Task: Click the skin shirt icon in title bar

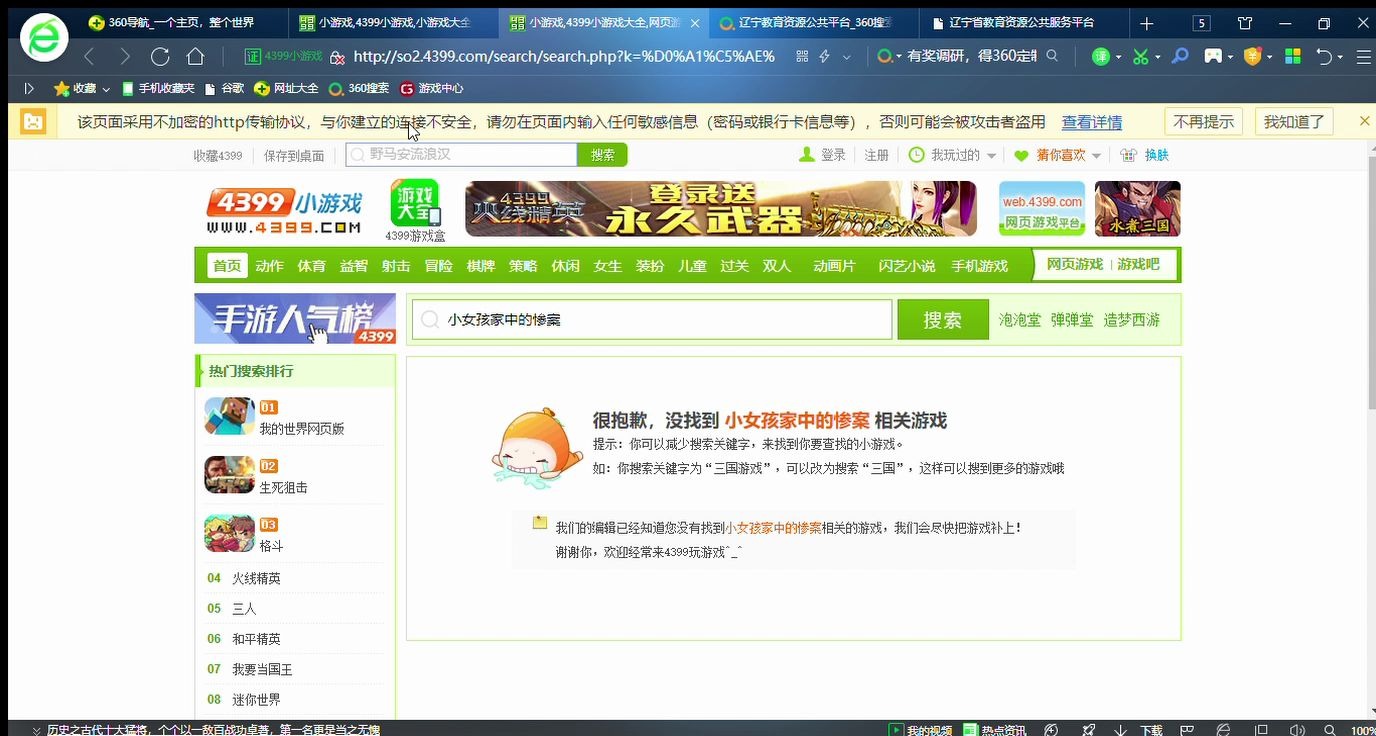Action: point(1245,23)
